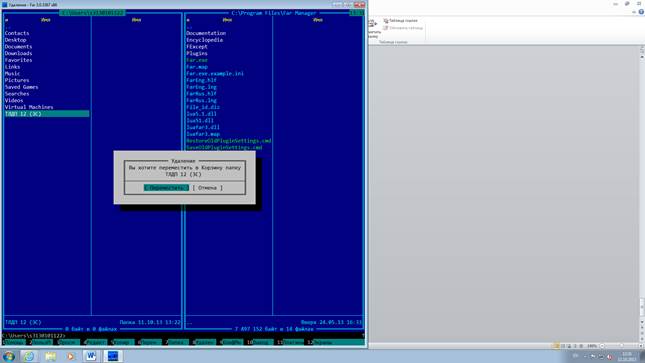Click the zoom out minus button in Word
This screenshot has width=645, height=363.
[602, 346]
